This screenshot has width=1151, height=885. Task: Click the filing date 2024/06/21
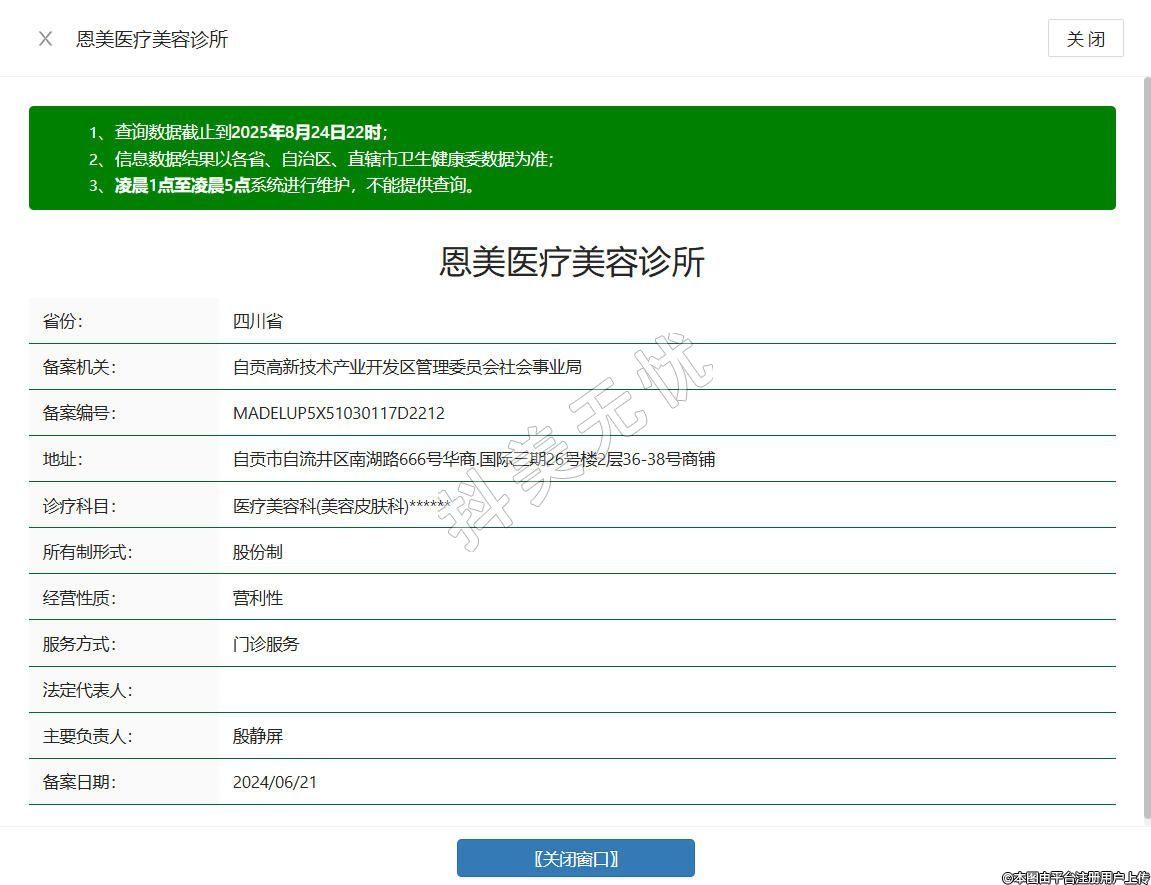[x=275, y=782]
